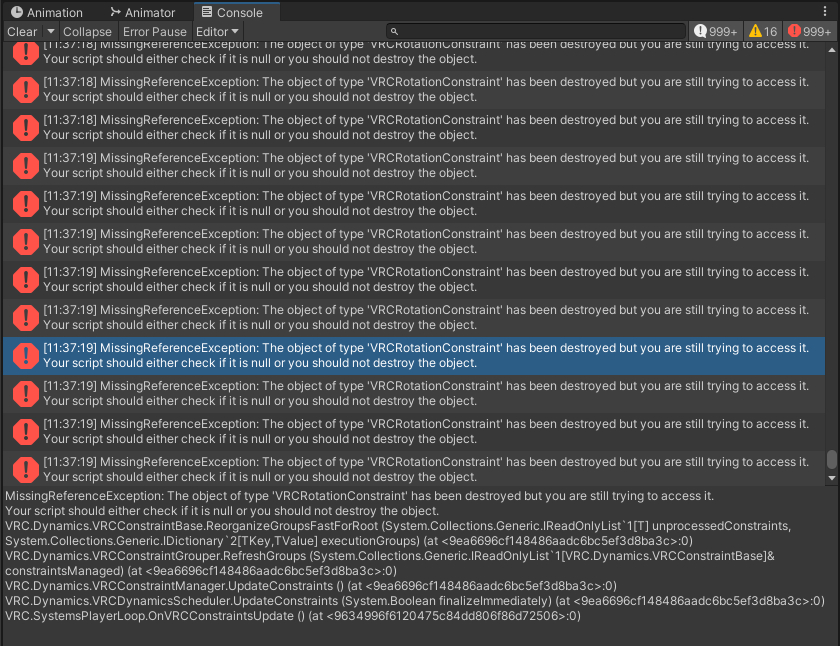Screen dimensions: 840x646
Task: Click the magnifier icon in search box
Action: 396,31
